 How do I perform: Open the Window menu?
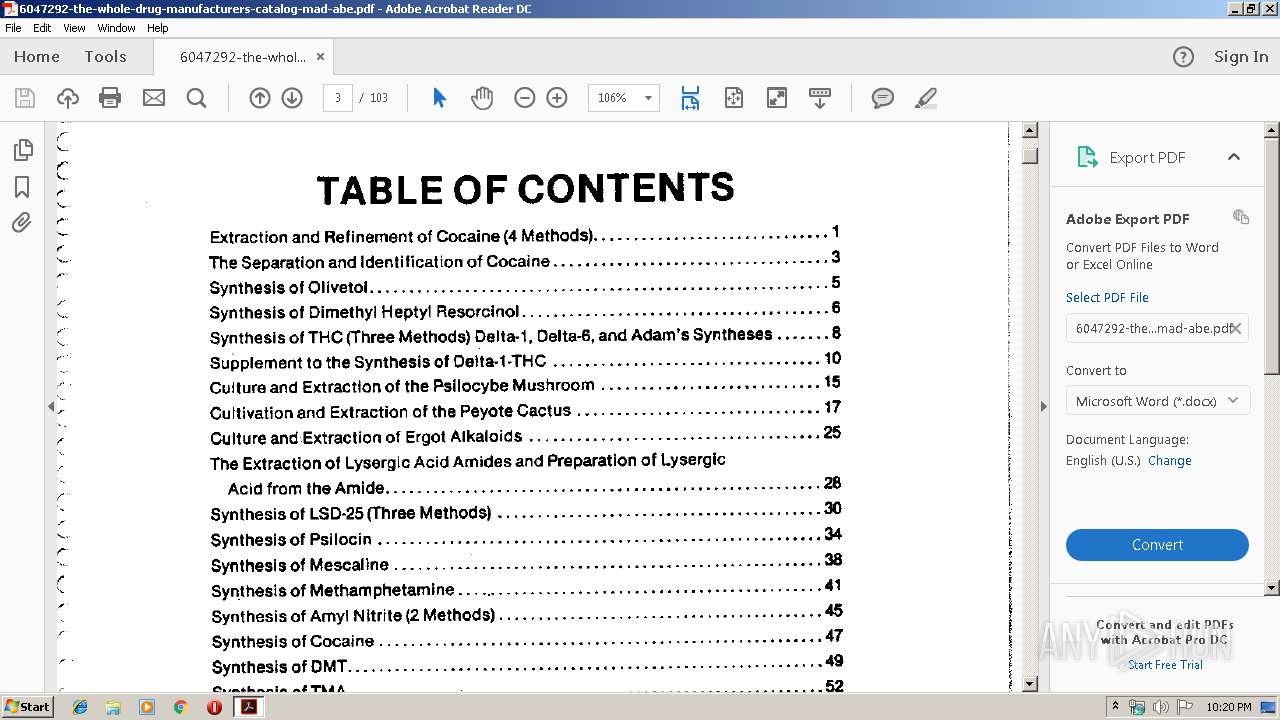click(117, 28)
